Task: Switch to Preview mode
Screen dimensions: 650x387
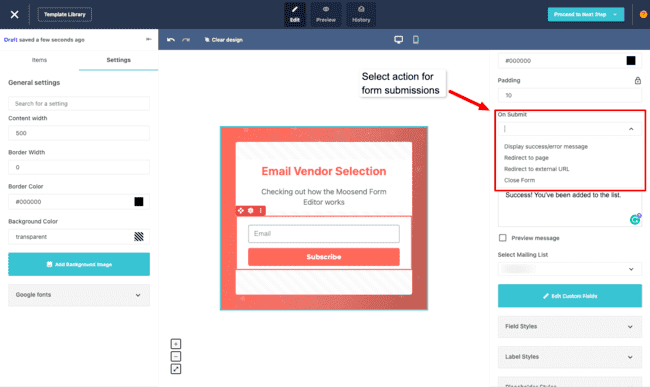Action: (x=326, y=15)
